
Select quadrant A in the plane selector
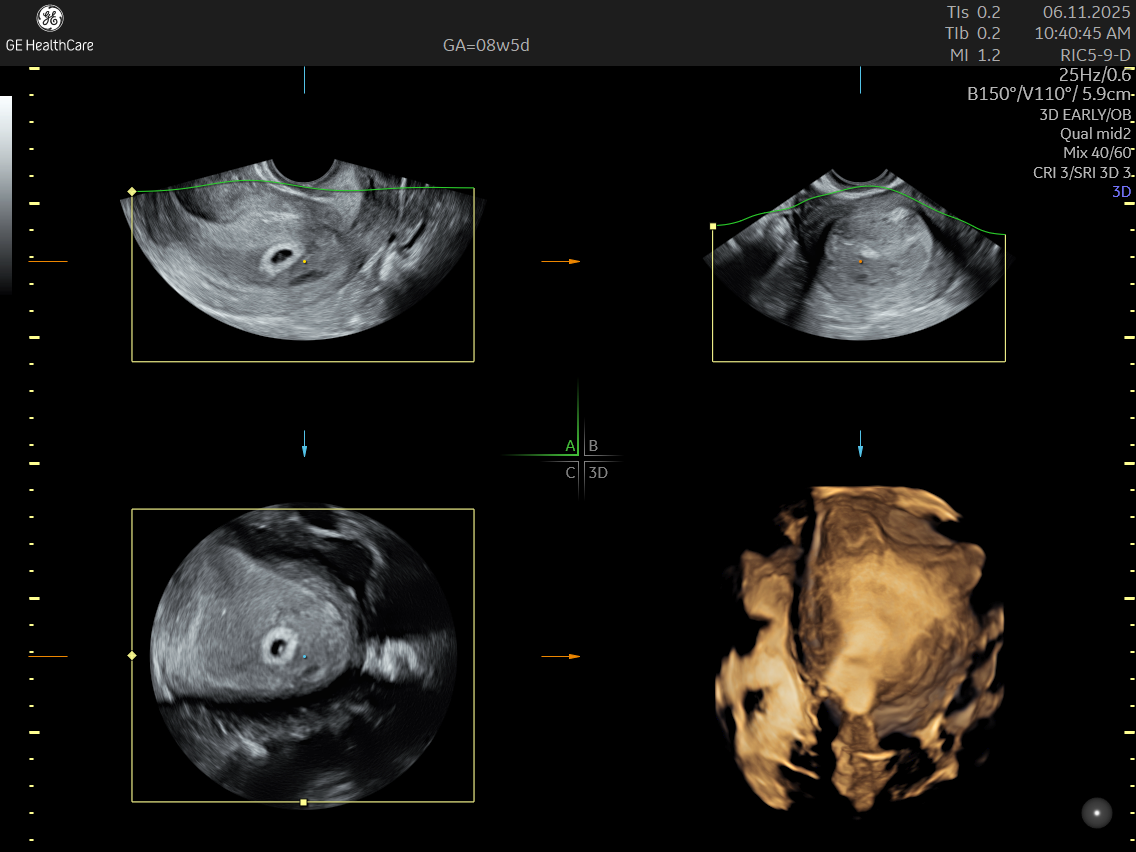coord(570,446)
